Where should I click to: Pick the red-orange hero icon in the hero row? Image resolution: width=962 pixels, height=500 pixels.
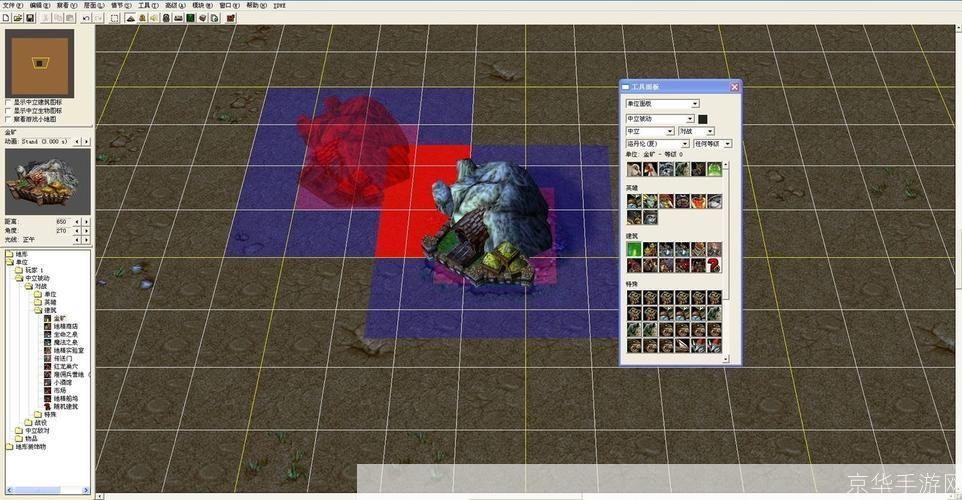pos(698,201)
